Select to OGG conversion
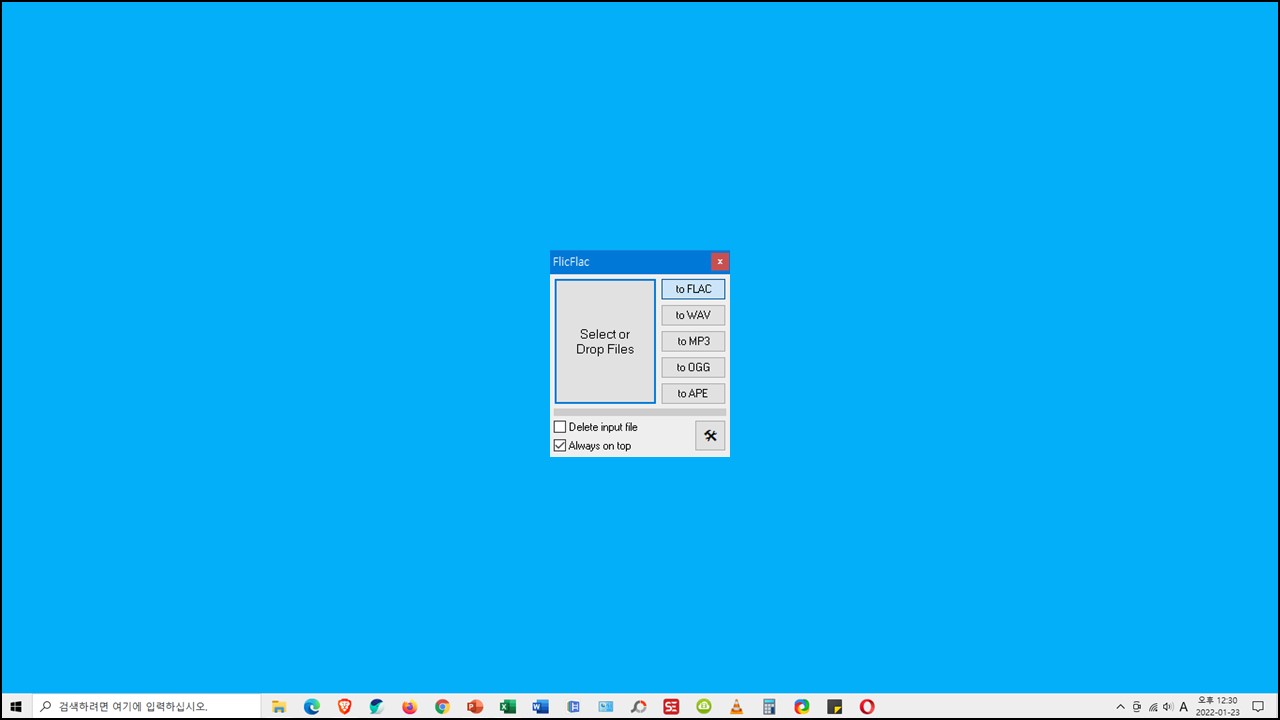 (x=693, y=367)
